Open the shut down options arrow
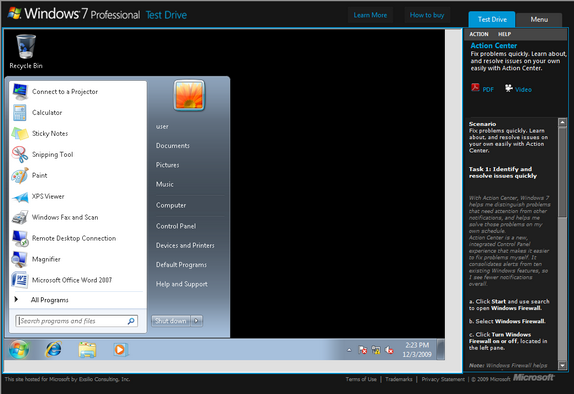 tap(197, 321)
